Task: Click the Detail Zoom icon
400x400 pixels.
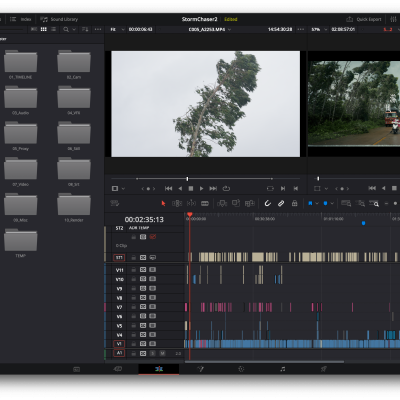Action: click(360, 203)
